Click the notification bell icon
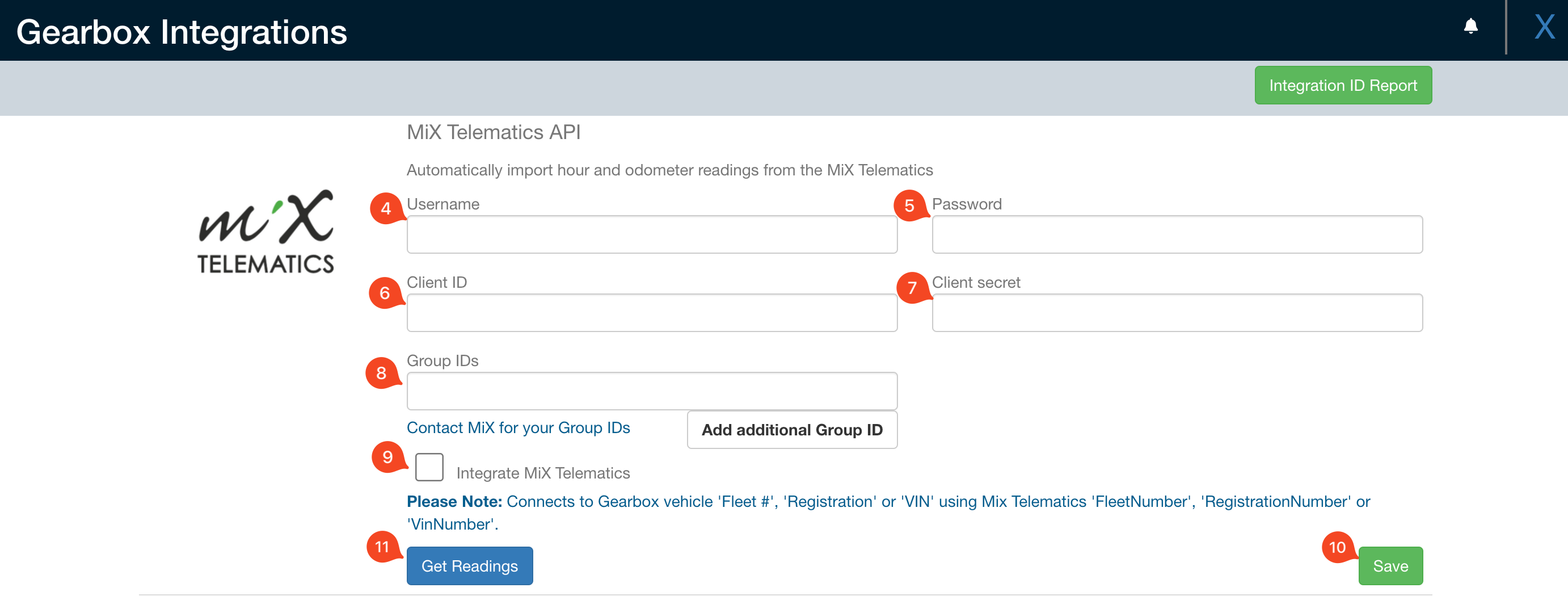The width and height of the screenshot is (1568, 596). click(x=1470, y=26)
